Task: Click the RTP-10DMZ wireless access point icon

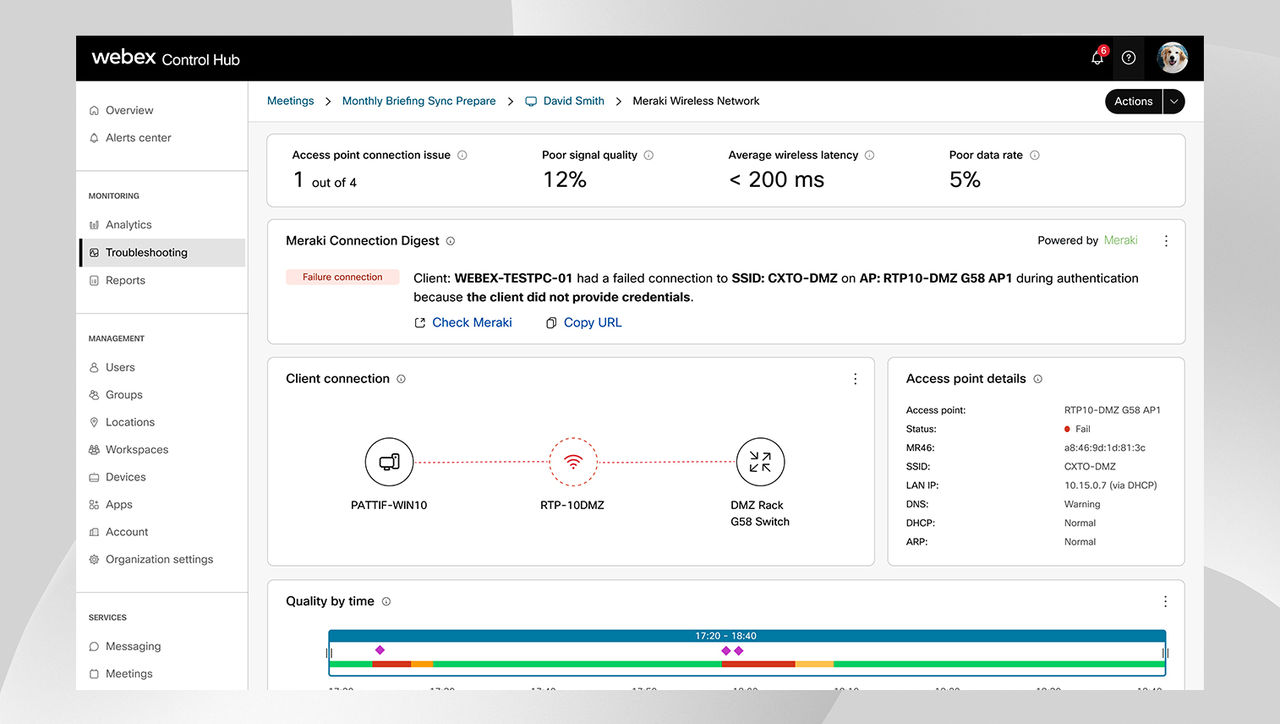Action: pyautogui.click(x=573, y=462)
